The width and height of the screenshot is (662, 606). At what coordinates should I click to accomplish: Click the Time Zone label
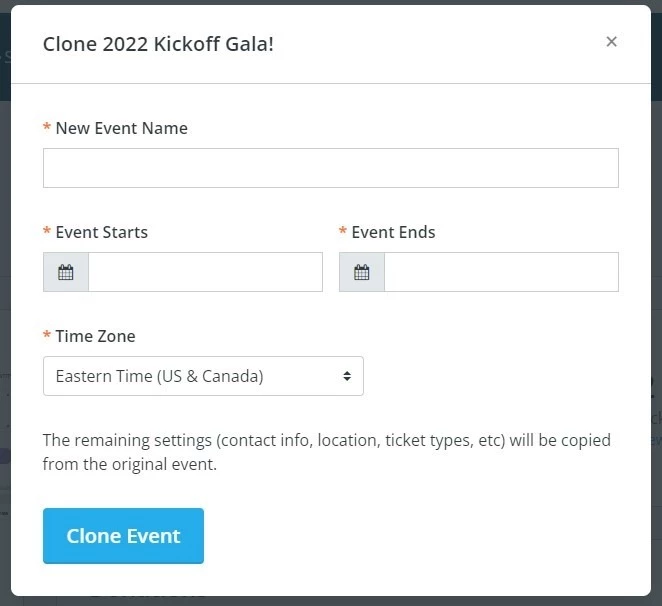[x=95, y=336]
